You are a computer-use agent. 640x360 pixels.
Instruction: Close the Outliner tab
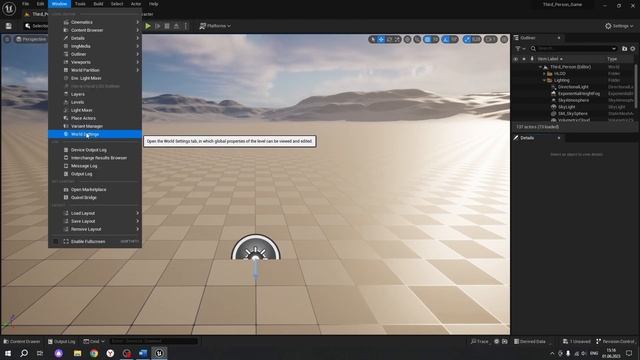[559, 38]
